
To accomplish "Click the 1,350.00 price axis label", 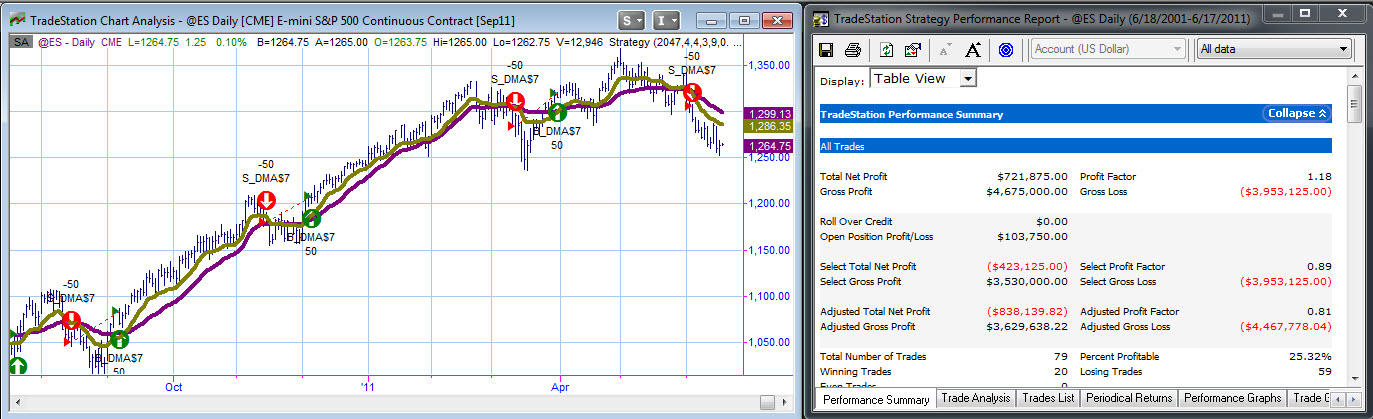I will click(768, 65).
